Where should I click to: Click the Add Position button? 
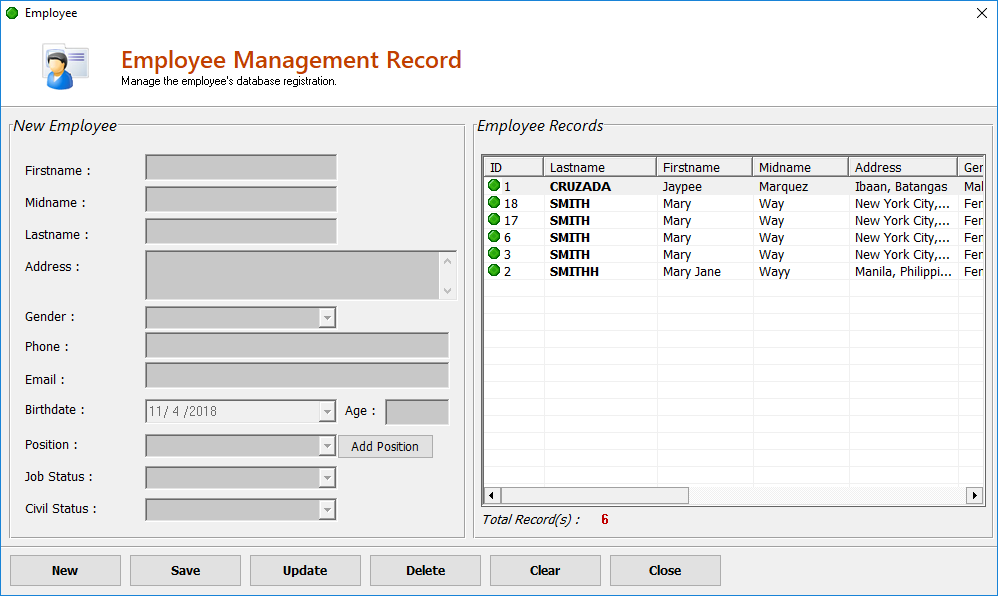tap(385, 446)
